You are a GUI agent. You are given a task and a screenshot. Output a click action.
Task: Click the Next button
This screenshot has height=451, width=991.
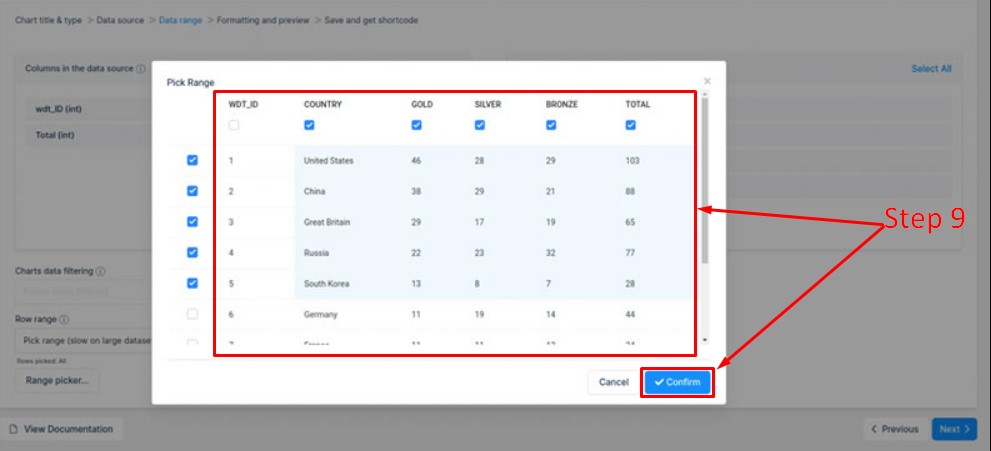954,429
